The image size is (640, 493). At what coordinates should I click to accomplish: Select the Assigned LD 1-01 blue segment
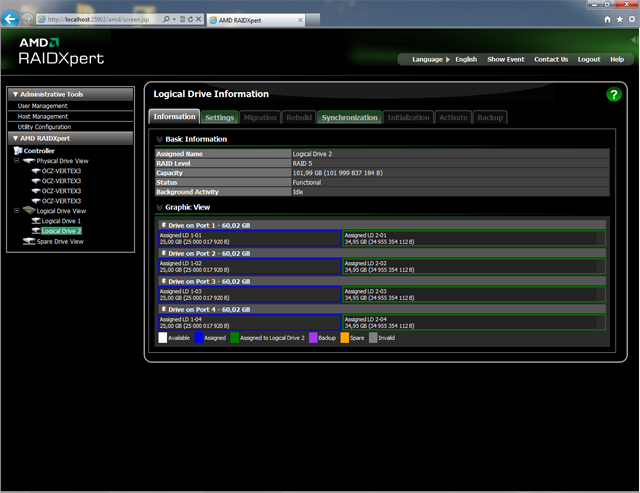250,238
